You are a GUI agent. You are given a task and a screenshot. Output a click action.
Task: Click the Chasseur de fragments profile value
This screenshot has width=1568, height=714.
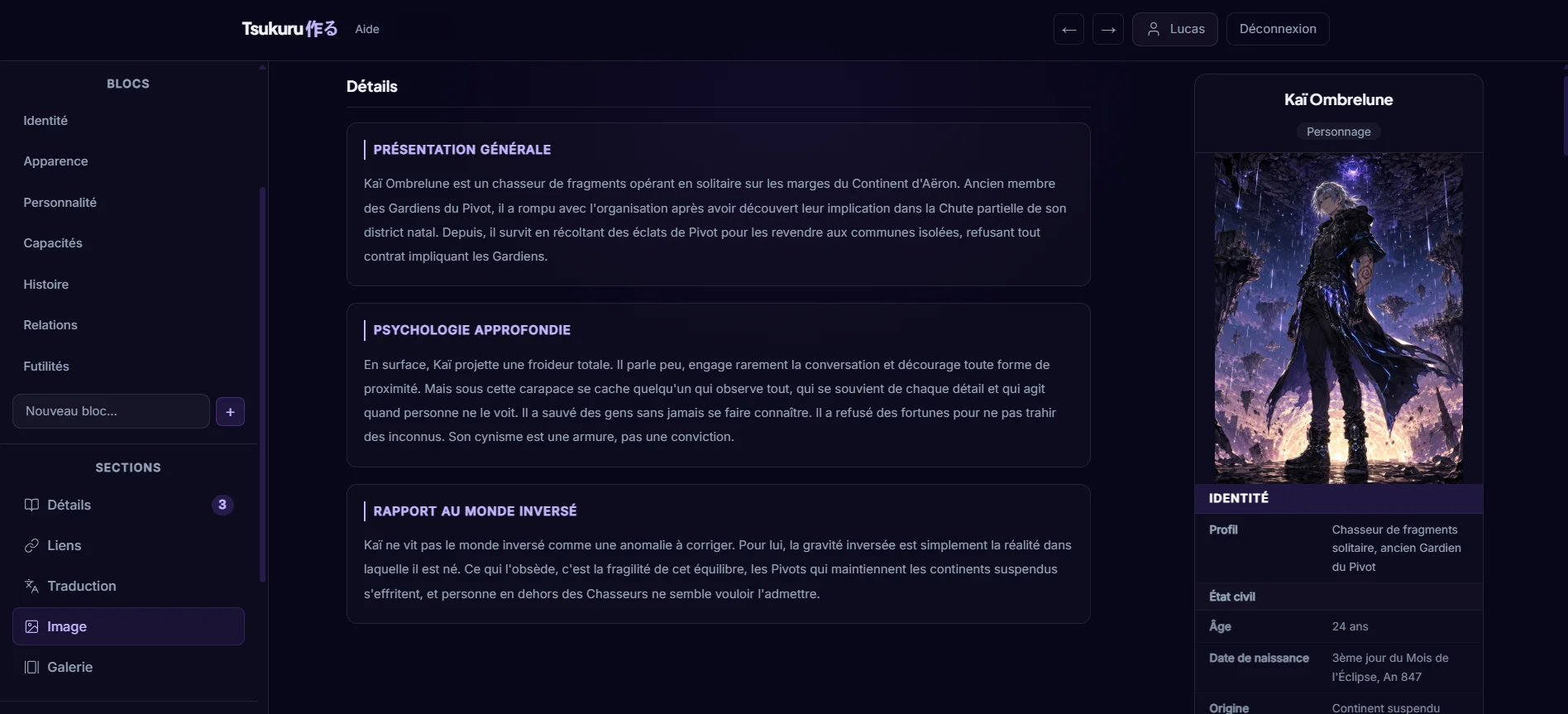pyautogui.click(x=1396, y=548)
